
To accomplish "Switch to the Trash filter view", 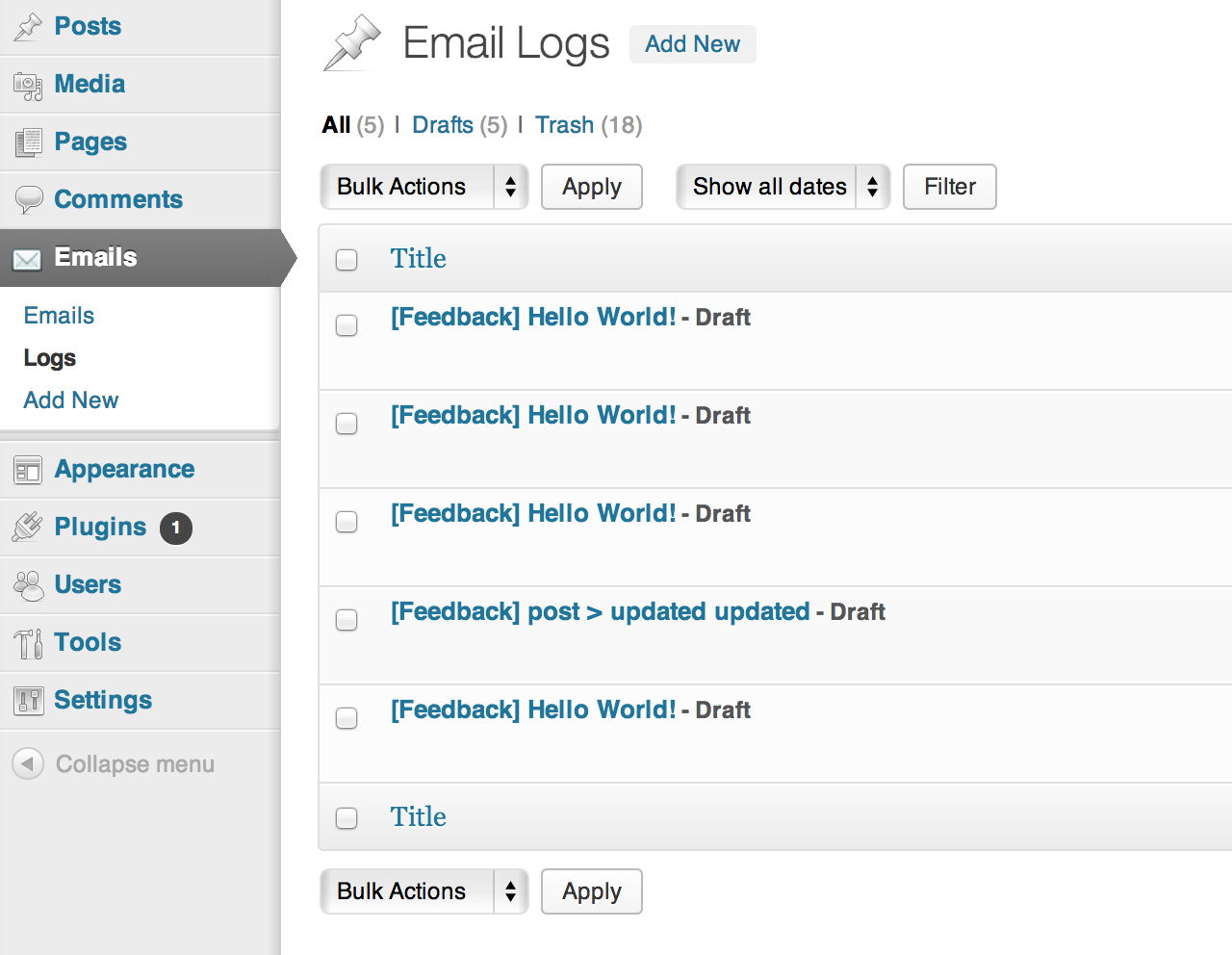I will point(565,125).
